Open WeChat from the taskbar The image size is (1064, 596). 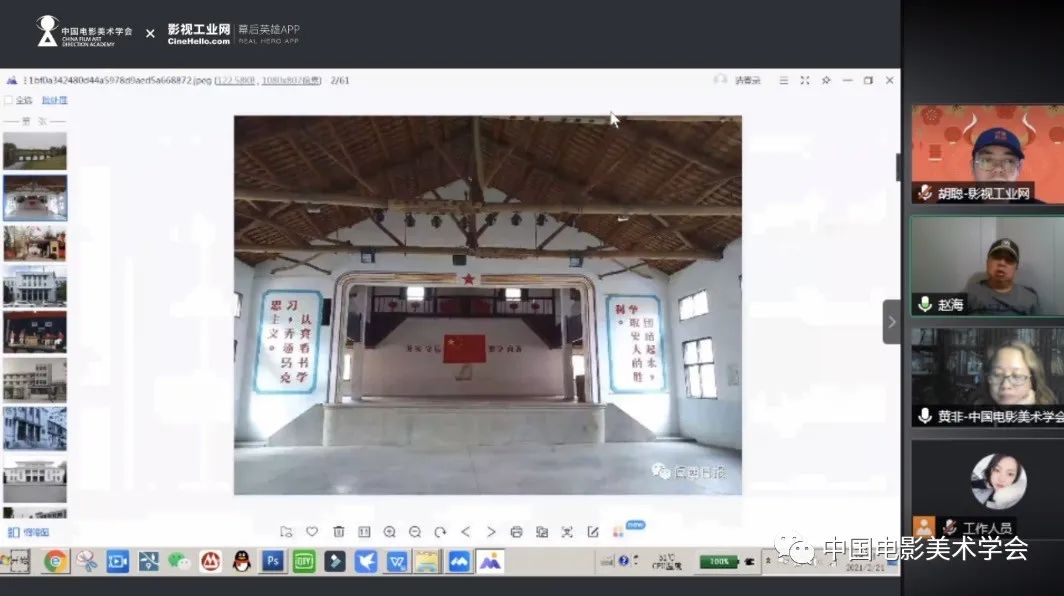tap(179, 561)
